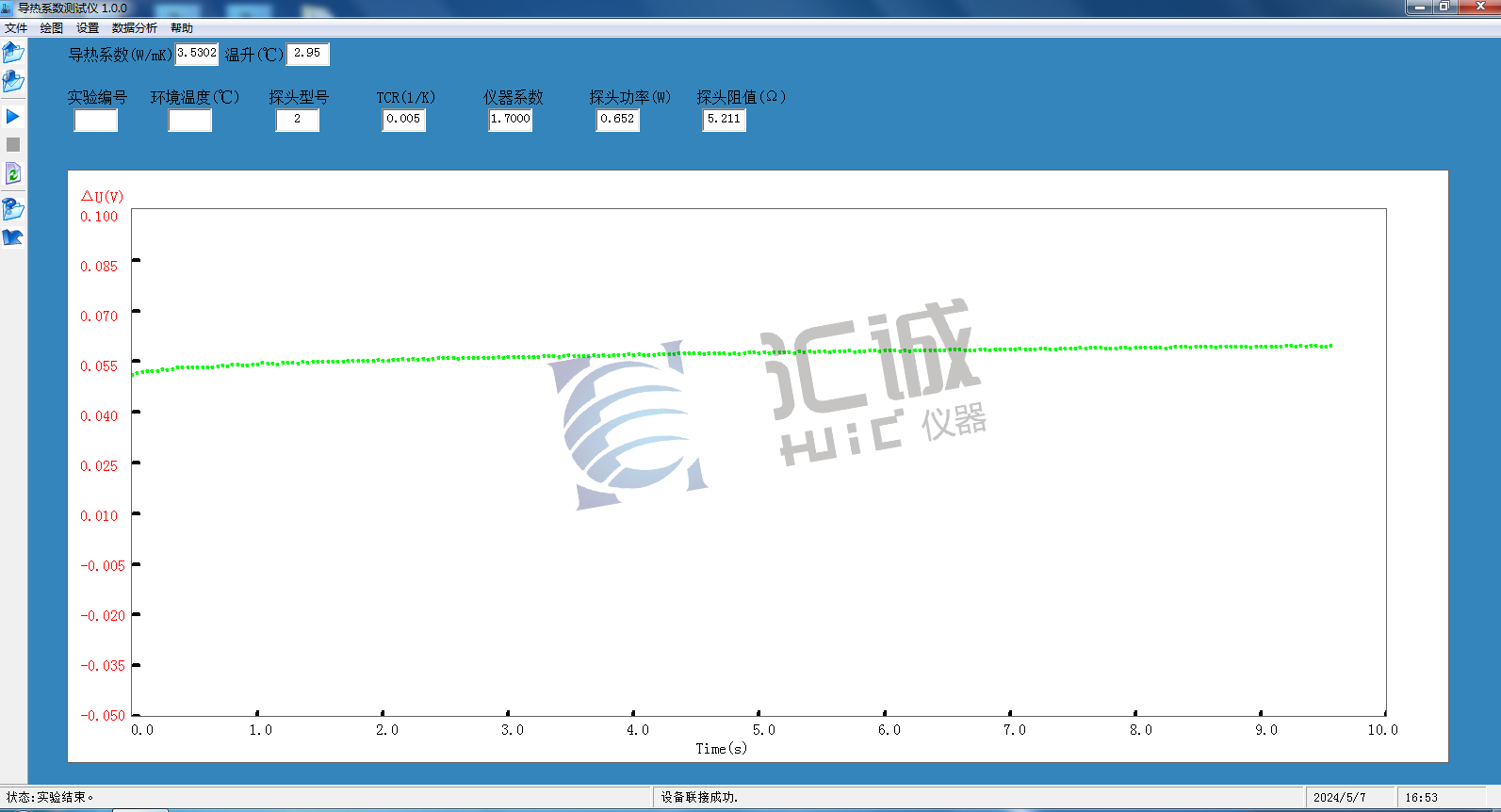Image resolution: width=1501 pixels, height=812 pixels.
Task: Start the experiment with the blue play button
Action: 13,117
